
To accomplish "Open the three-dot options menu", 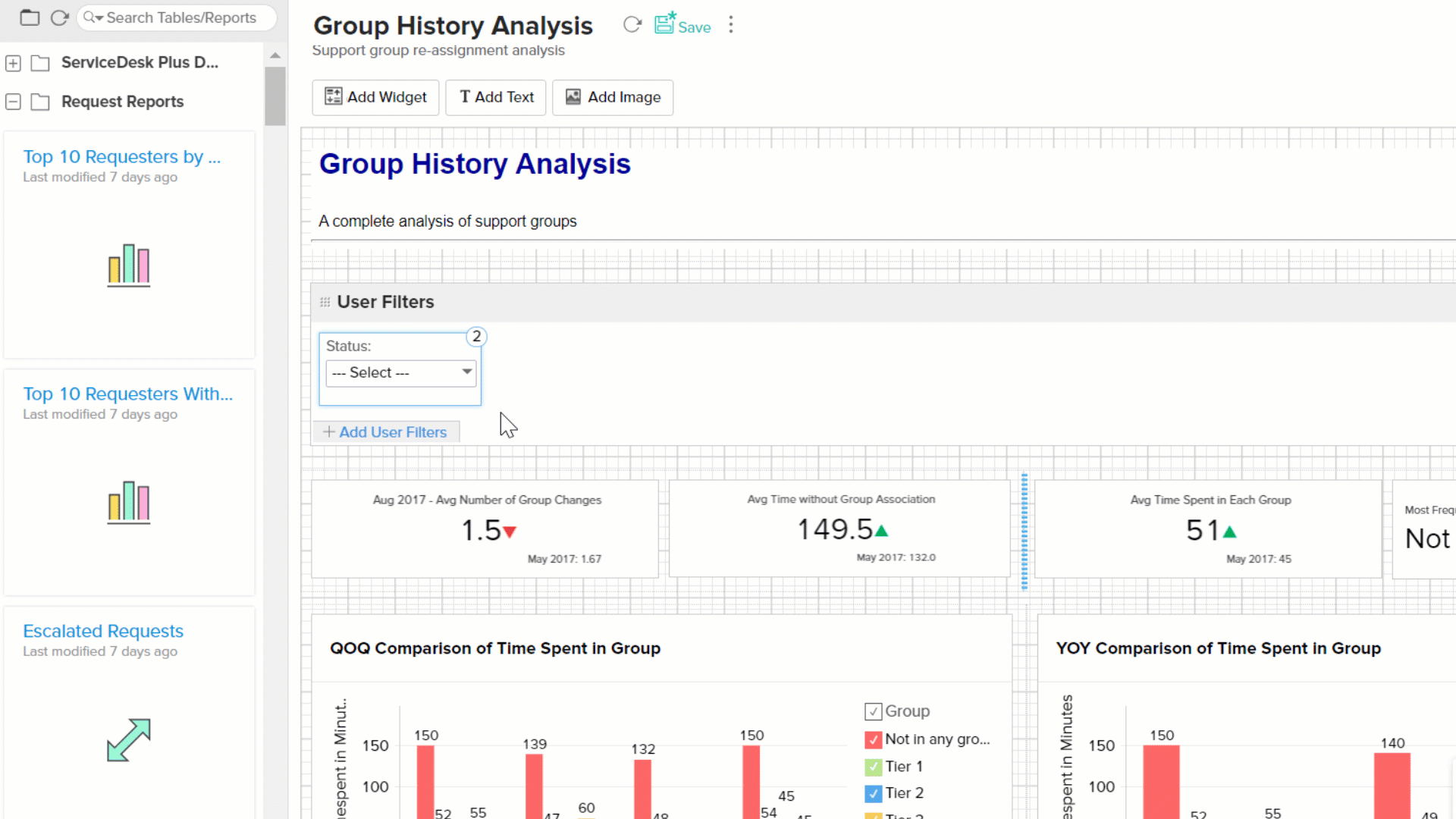I will pyautogui.click(x=730, y=25).
